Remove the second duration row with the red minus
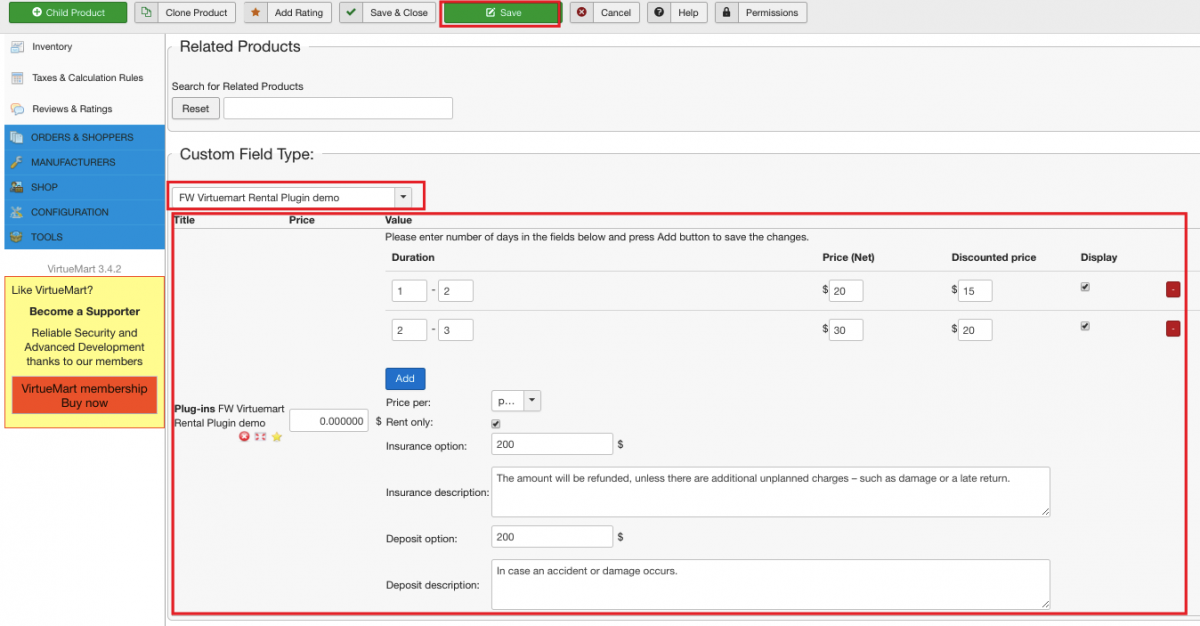The image size is (1200, 626). pyautogui.click(x=1172, y=329)
